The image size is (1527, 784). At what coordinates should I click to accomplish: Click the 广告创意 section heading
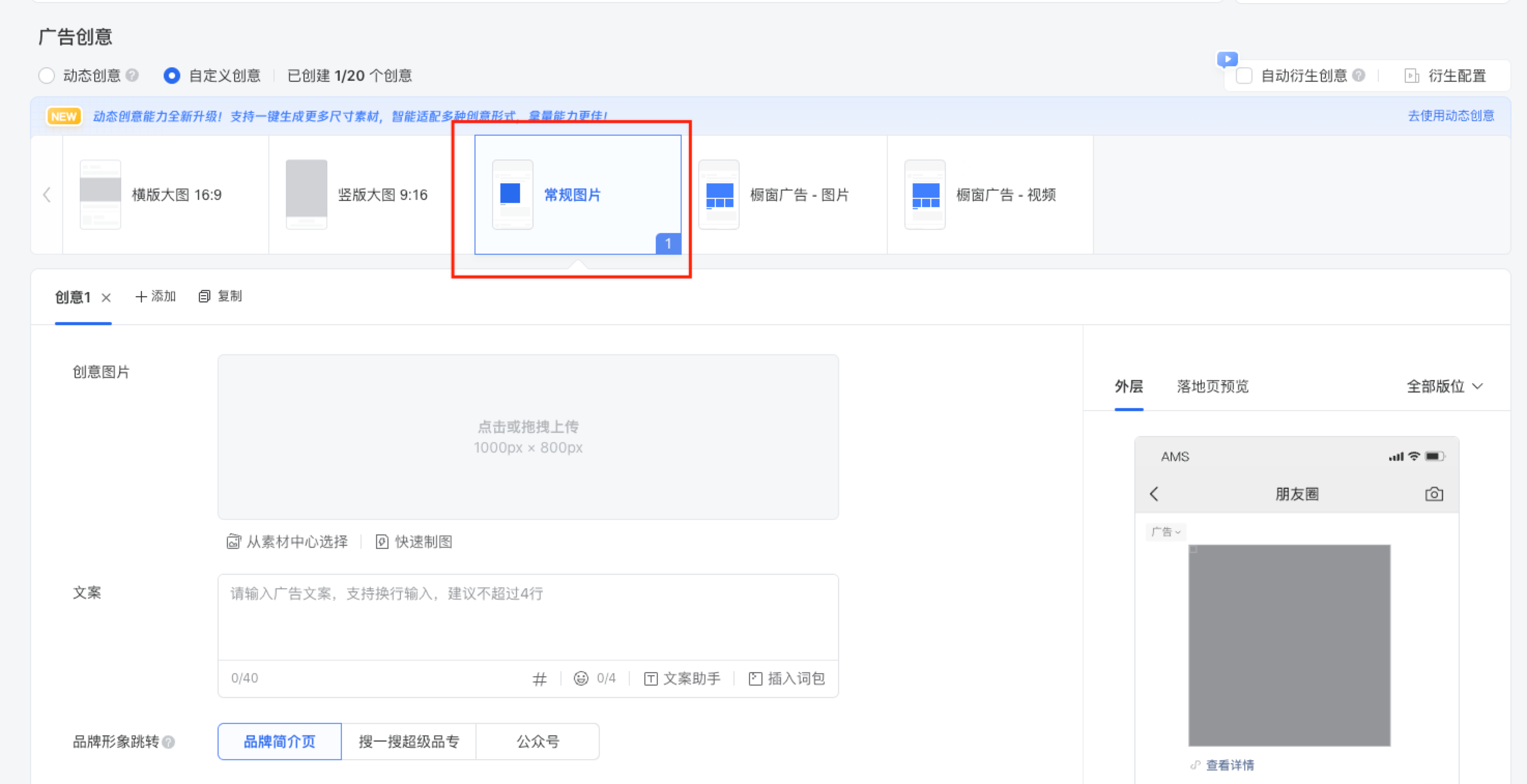[75, 37]
